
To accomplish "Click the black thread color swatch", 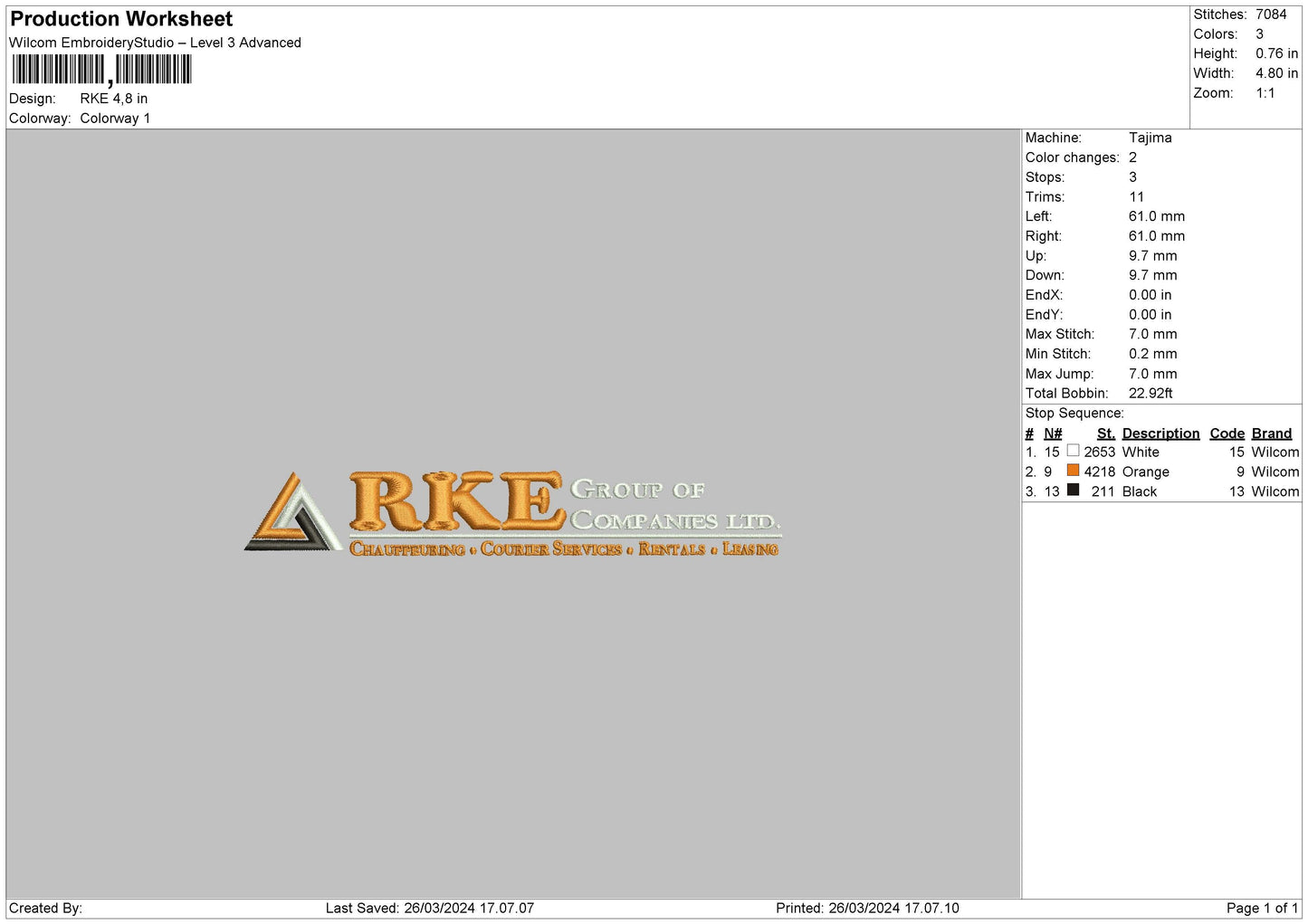I will (1073, 491).
